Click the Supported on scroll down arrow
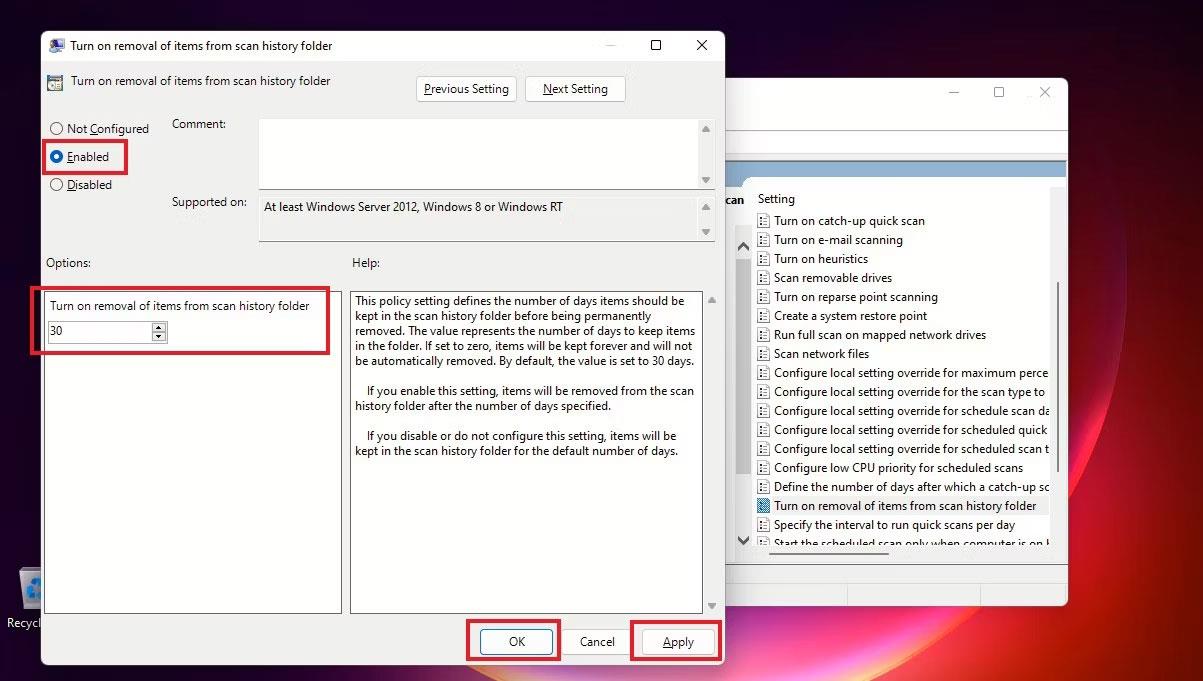 (707, 232)
